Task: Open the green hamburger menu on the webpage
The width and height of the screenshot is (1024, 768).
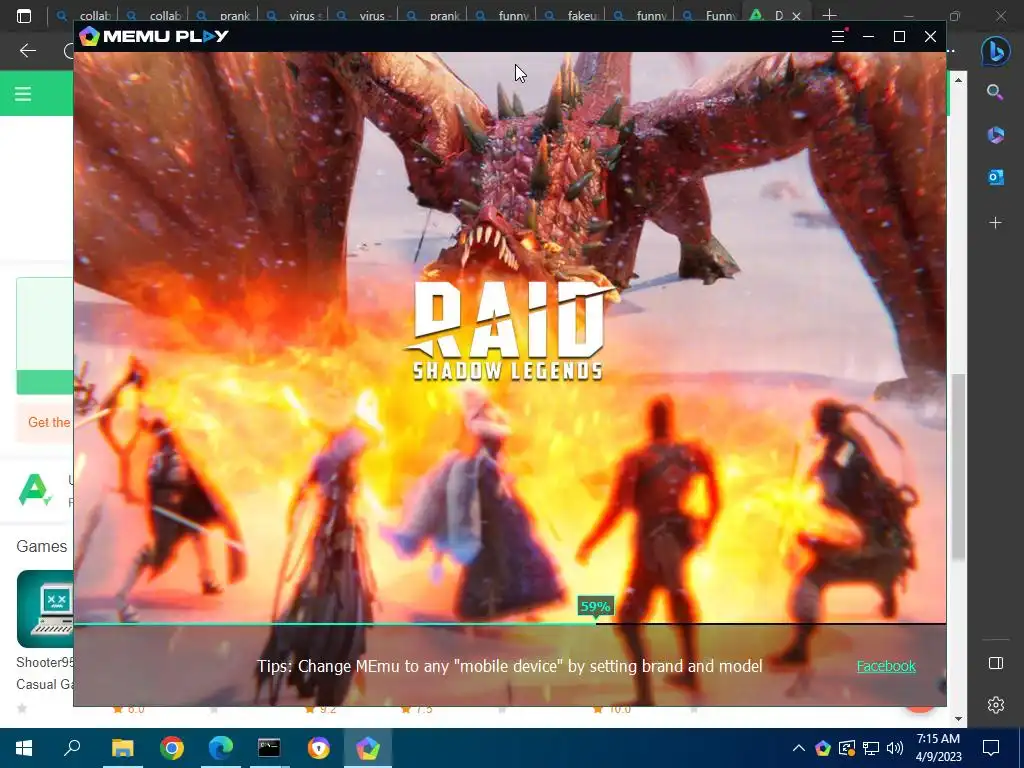Action: click(23, 94)
